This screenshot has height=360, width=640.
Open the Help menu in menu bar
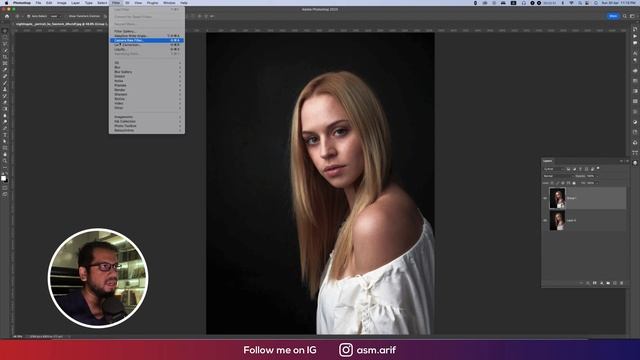(184, 3)
